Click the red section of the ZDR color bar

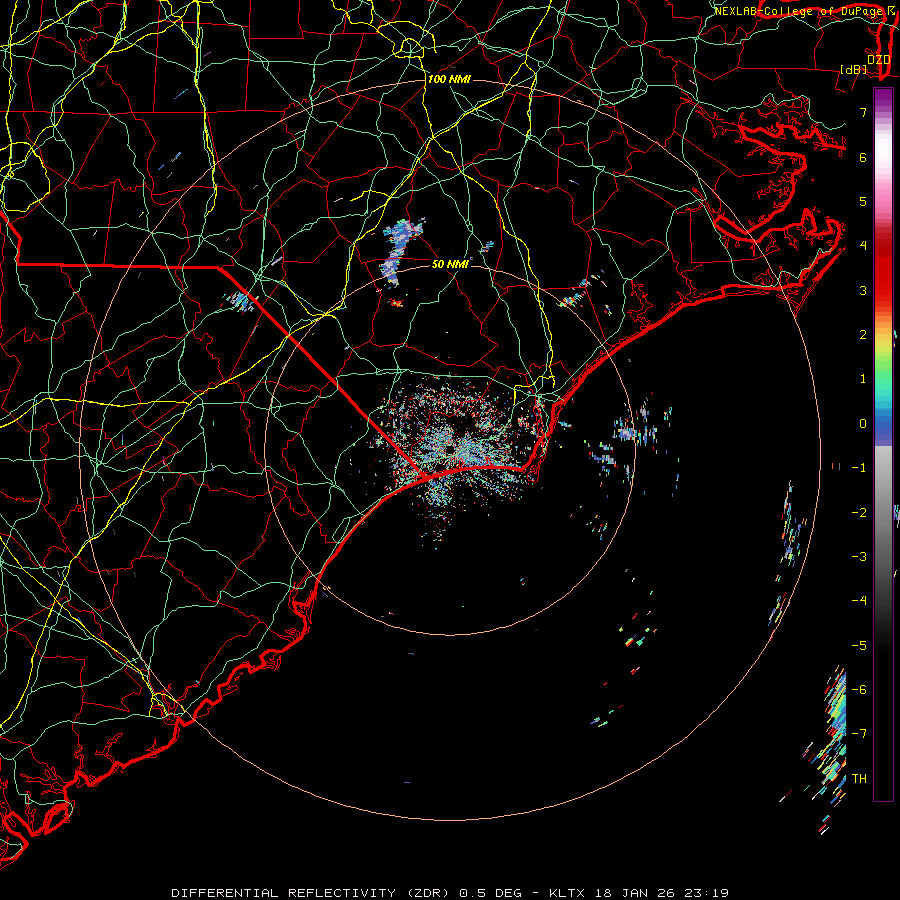tap(883, 273)
